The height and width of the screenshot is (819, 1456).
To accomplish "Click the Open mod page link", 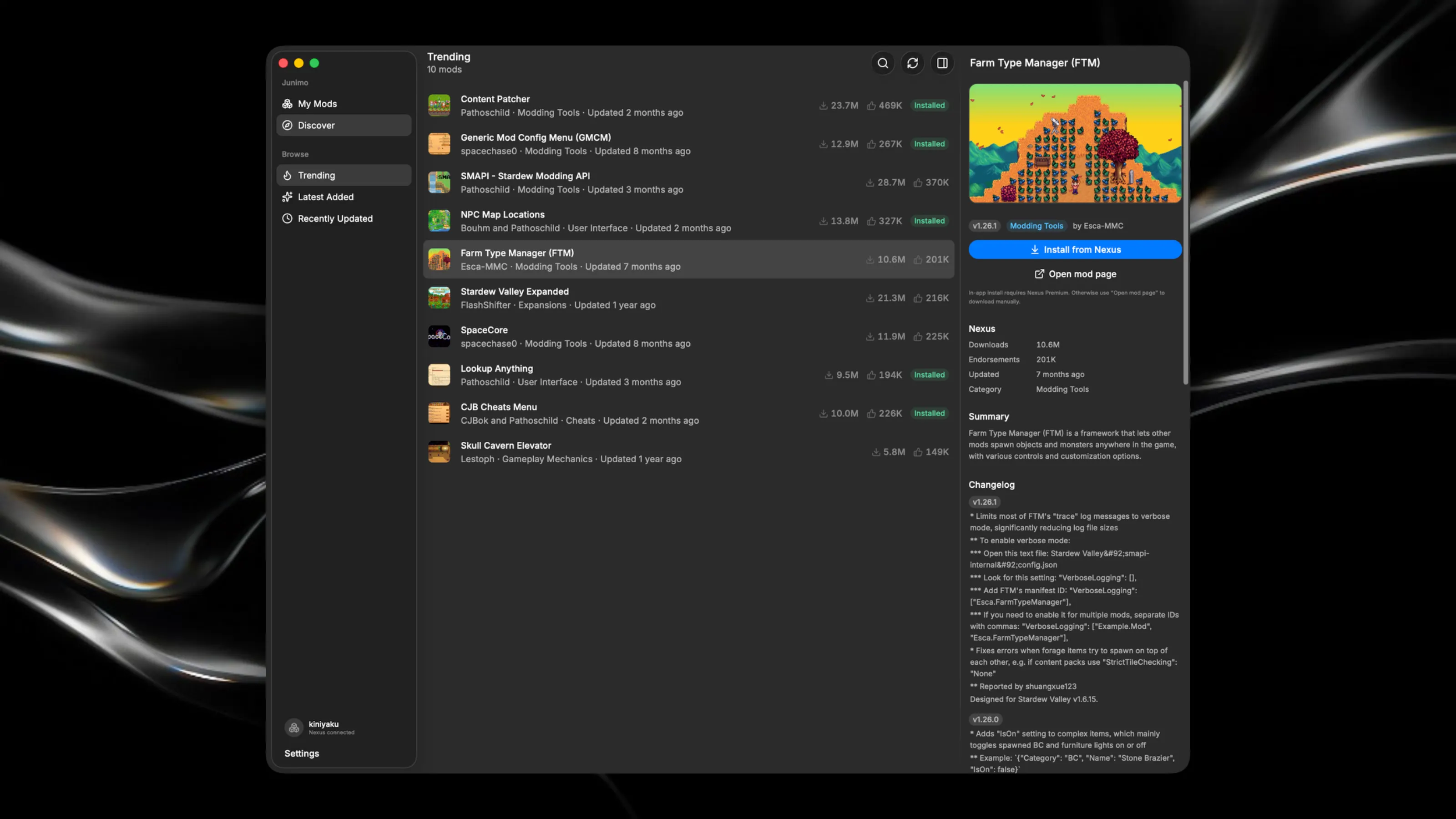I will (1074, 273).
